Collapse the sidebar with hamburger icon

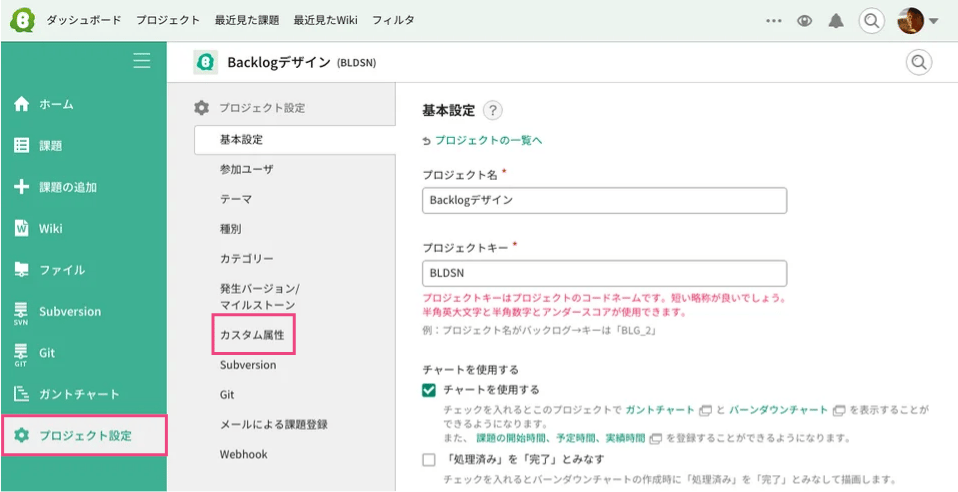tap(142, 61)
